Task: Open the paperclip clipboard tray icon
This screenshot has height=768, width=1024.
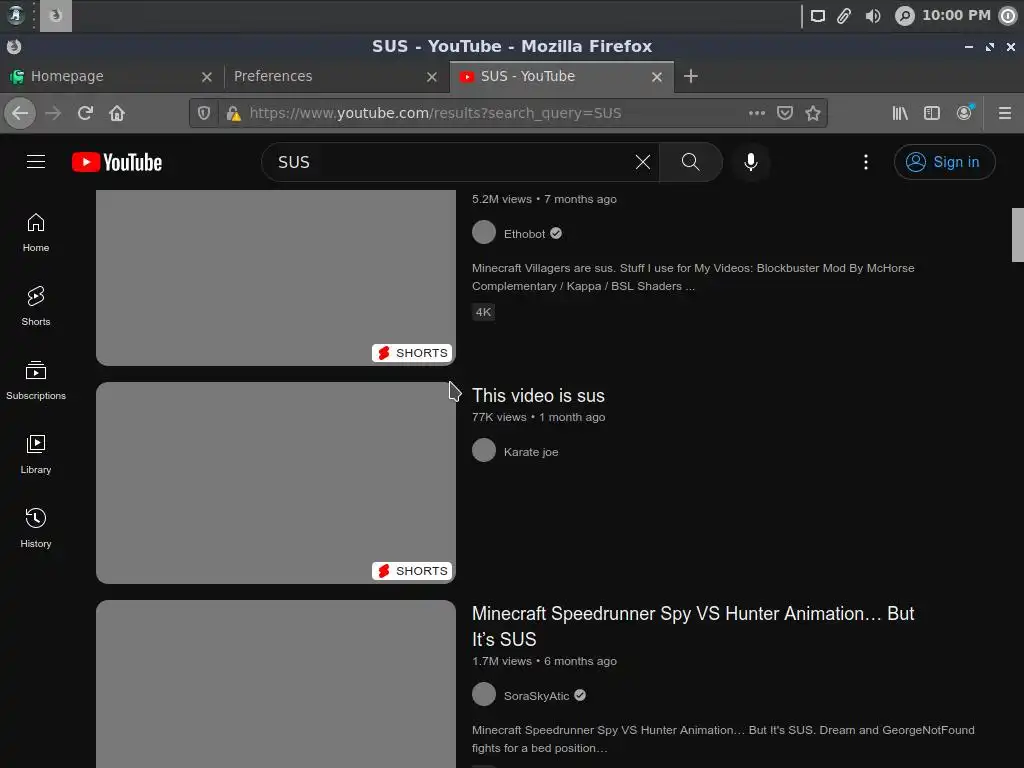Action: tap(844, 16)
